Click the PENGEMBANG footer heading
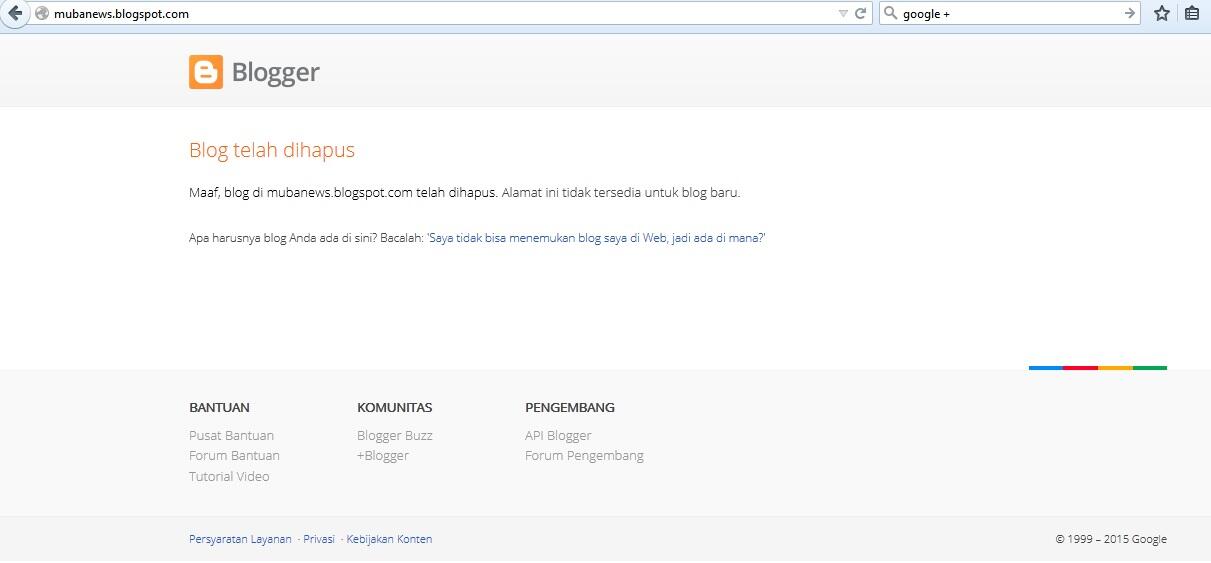Screen dimensions: 1211x563 coord(570,407)
